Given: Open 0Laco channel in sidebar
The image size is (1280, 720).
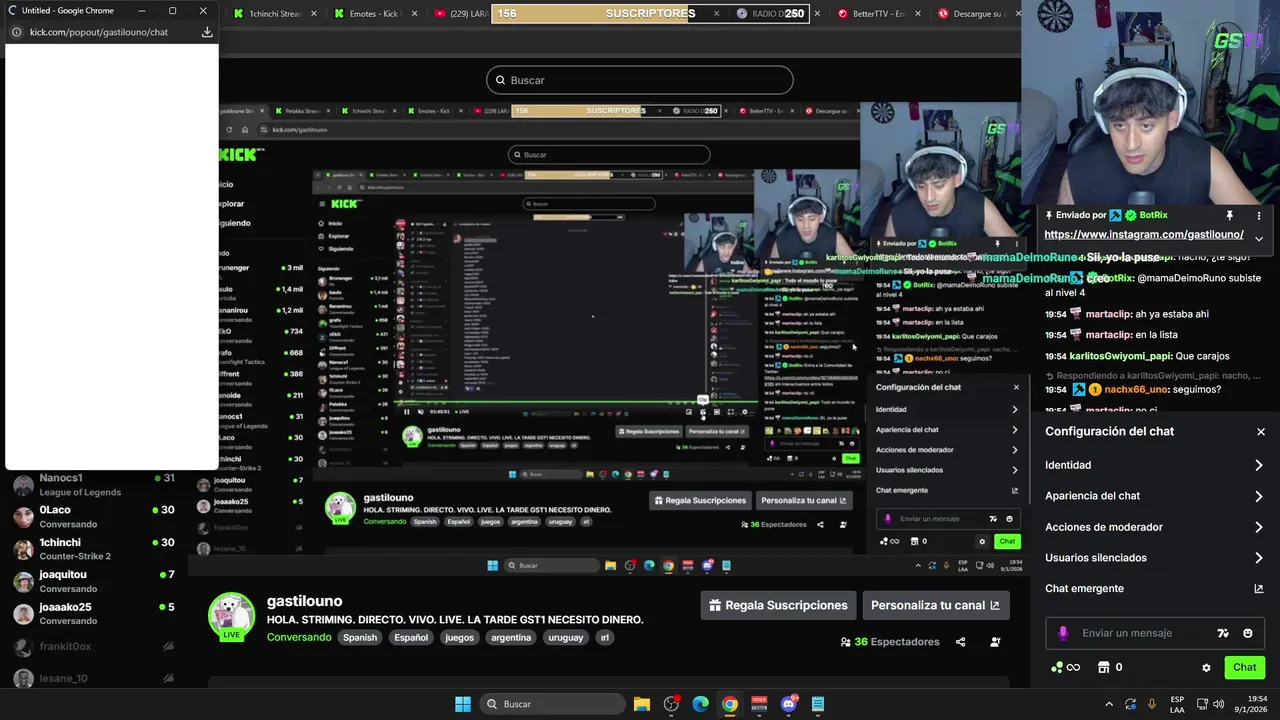Looking at the screenshot, I should click(94, 517).
